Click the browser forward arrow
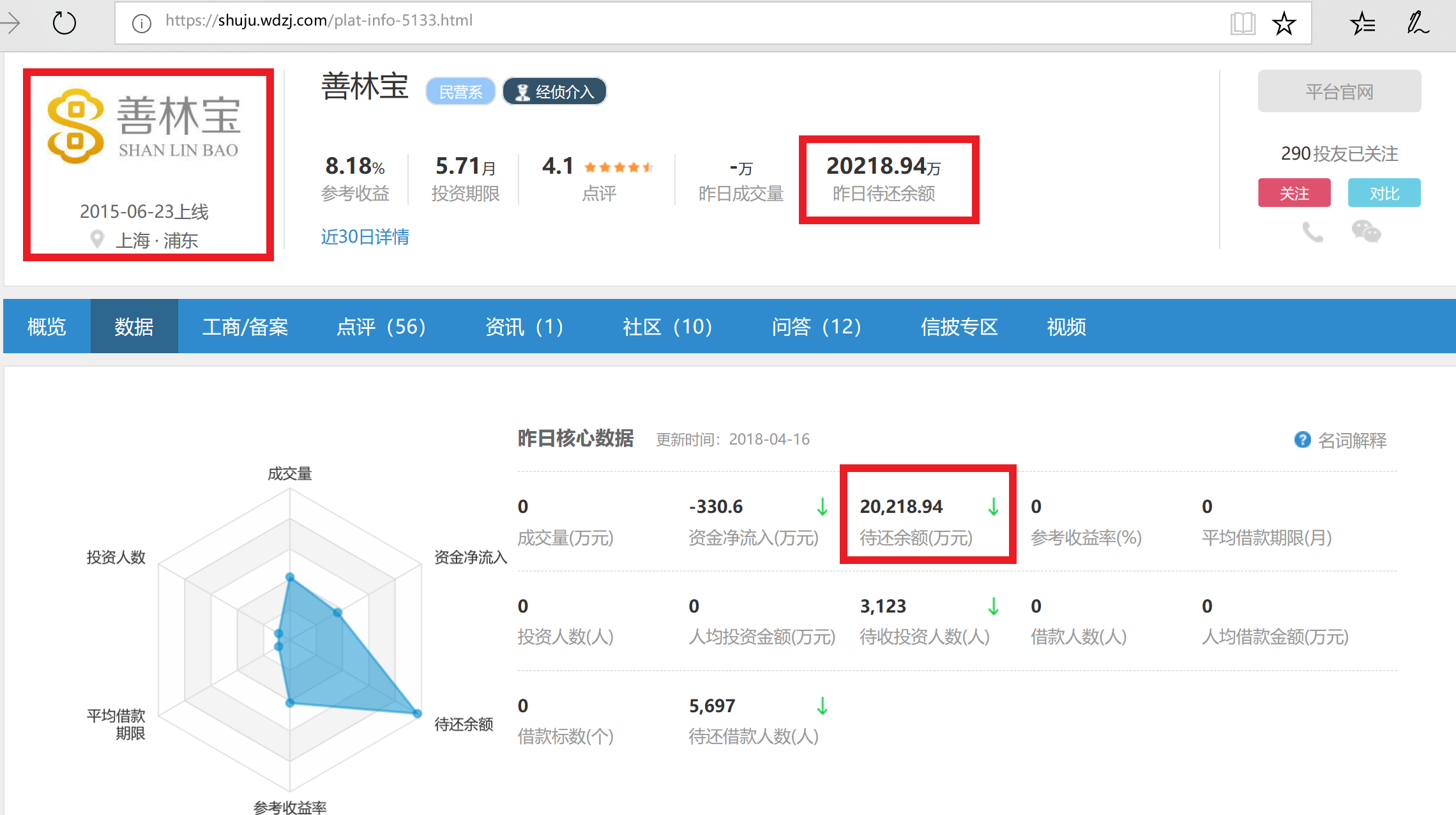 tap(10, 23)
